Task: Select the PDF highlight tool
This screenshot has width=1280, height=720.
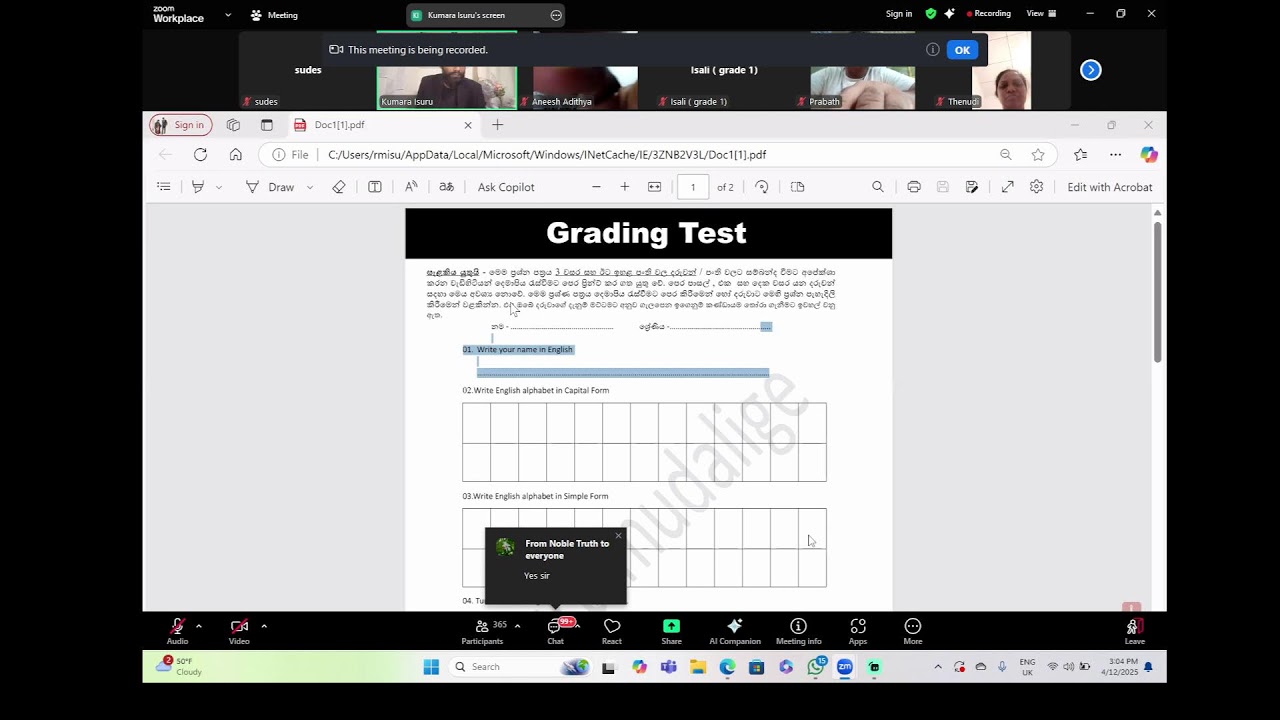Action: click(x=198, y=187)
